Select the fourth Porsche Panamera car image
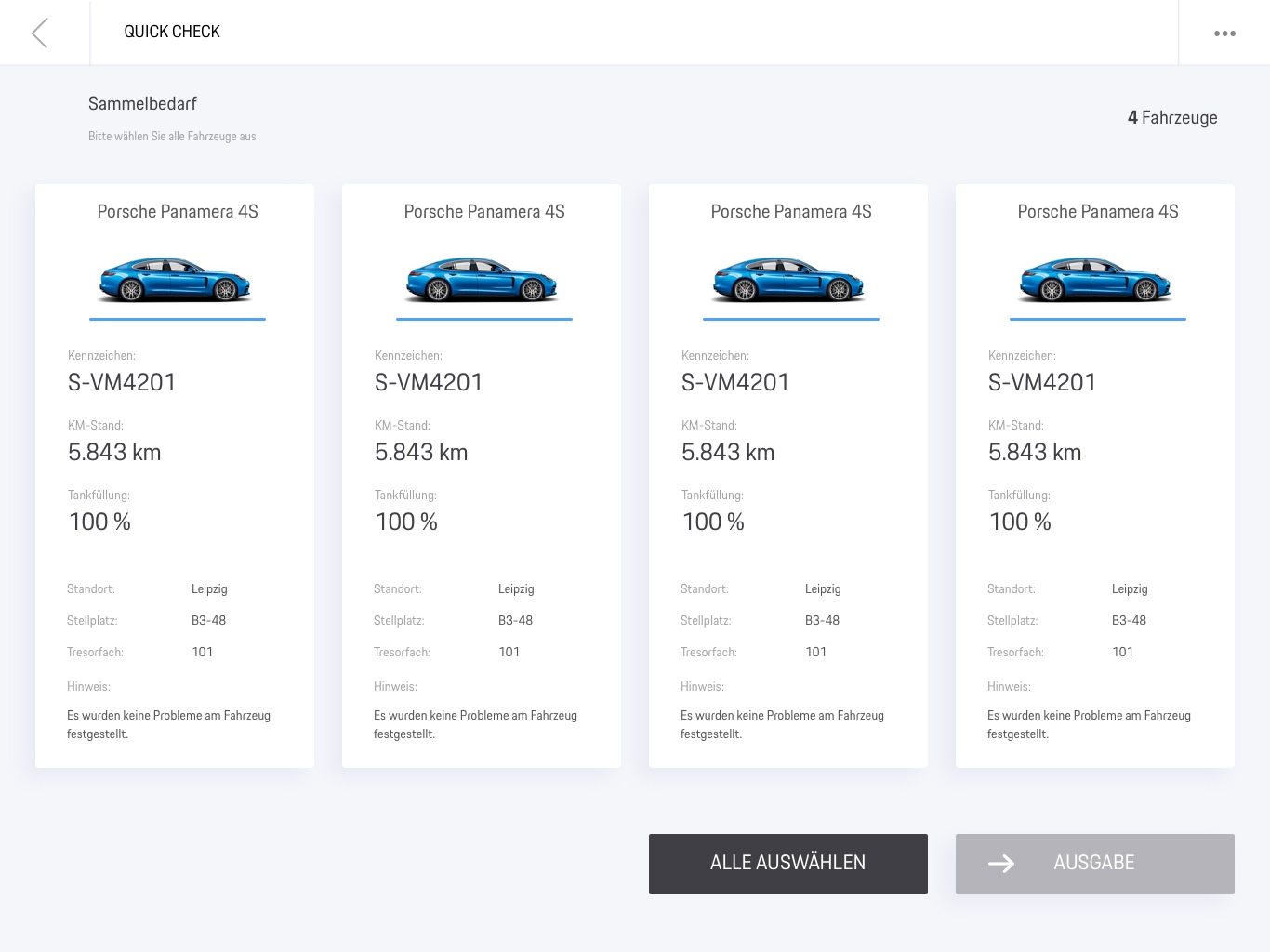 click(x=1096, y=280)
